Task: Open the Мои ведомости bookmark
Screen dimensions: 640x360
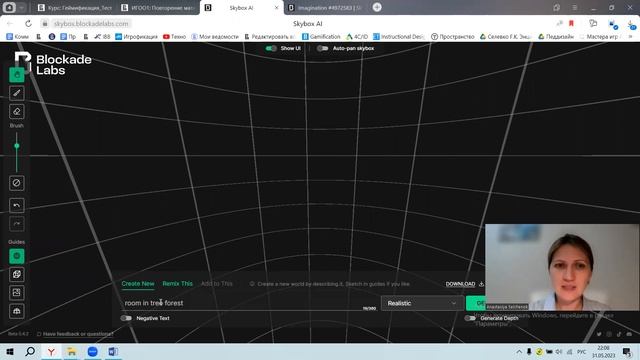Action: coord(215,37)
